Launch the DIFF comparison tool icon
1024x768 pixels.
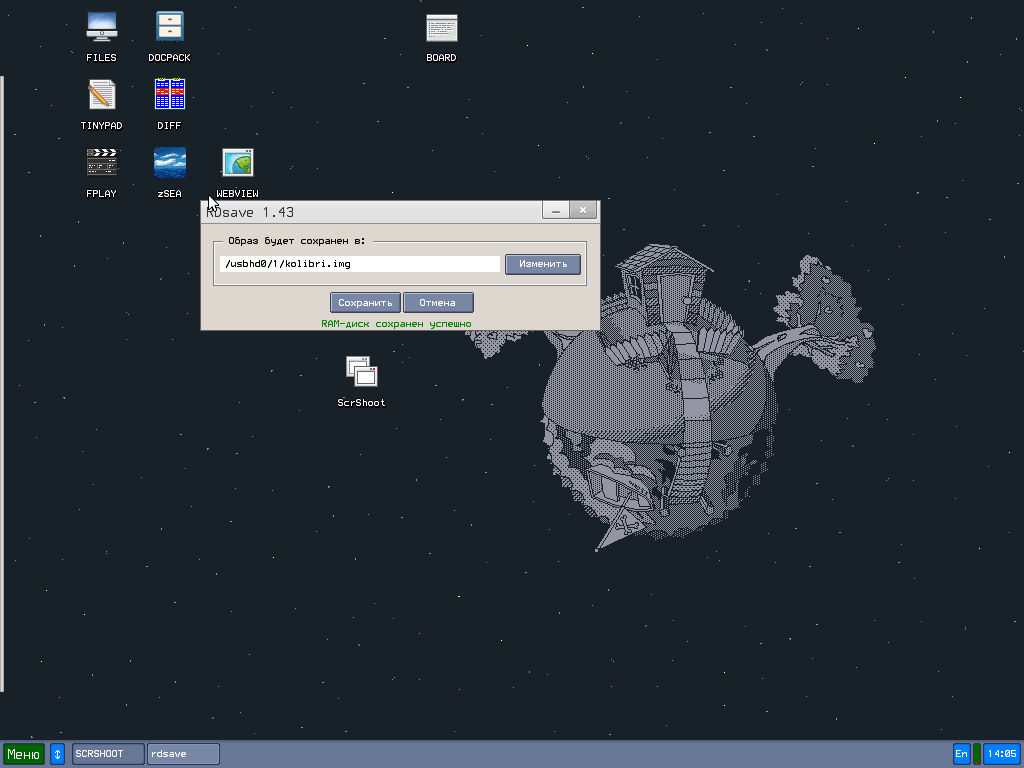[169, 96]
